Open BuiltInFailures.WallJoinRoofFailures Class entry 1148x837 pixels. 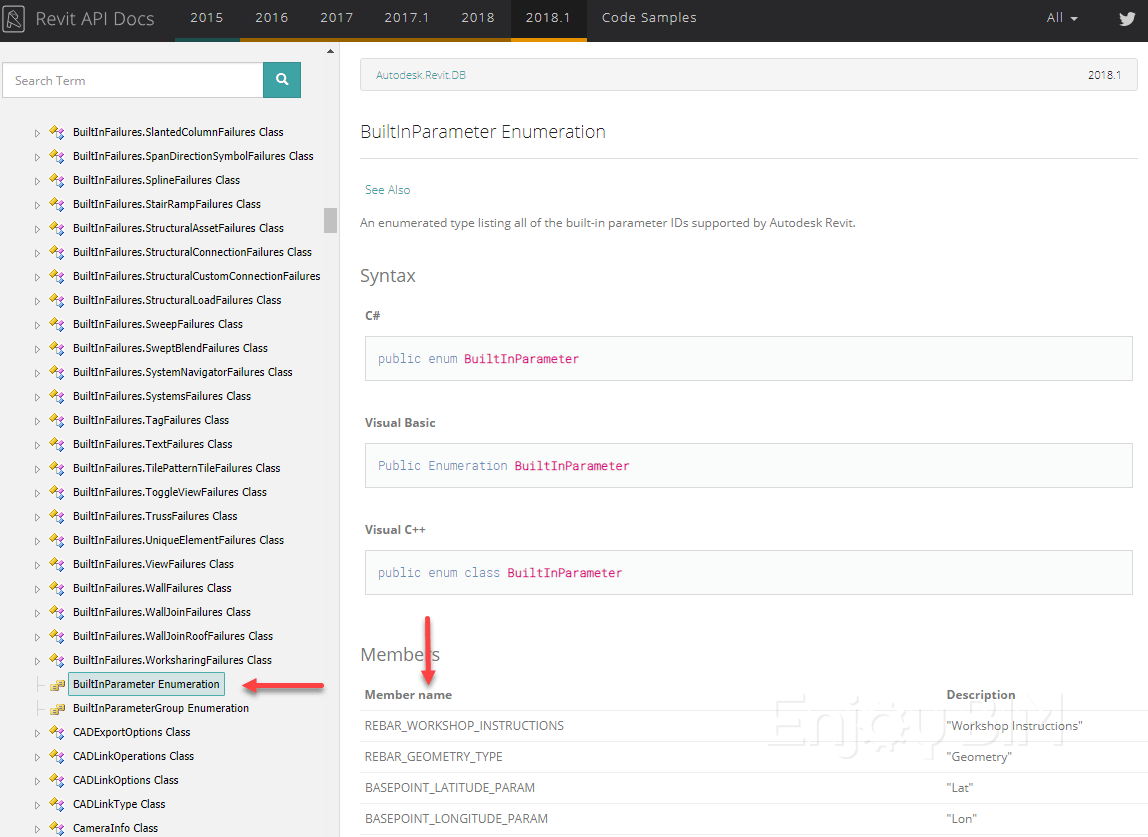(173, 636)
